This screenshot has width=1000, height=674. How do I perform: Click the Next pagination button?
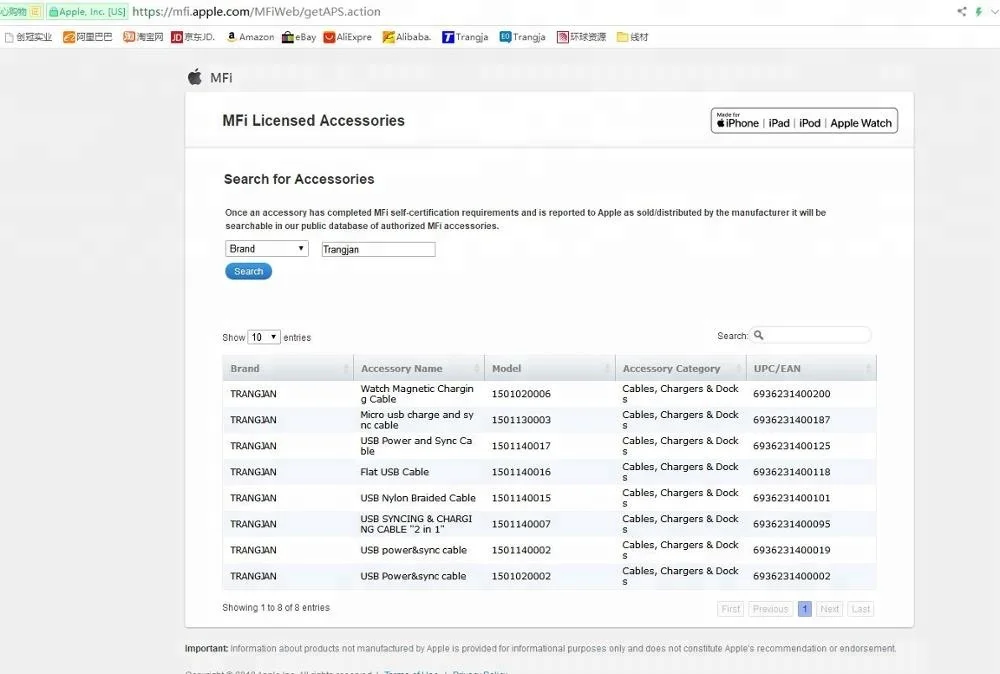tap(829, 609)
